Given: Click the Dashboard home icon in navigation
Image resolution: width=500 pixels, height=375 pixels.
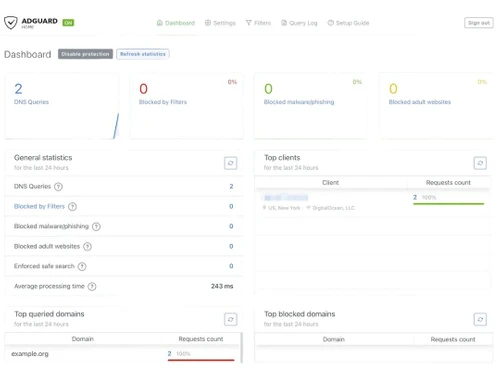Looking at the screenshot, I should click(x=160, y=23).
